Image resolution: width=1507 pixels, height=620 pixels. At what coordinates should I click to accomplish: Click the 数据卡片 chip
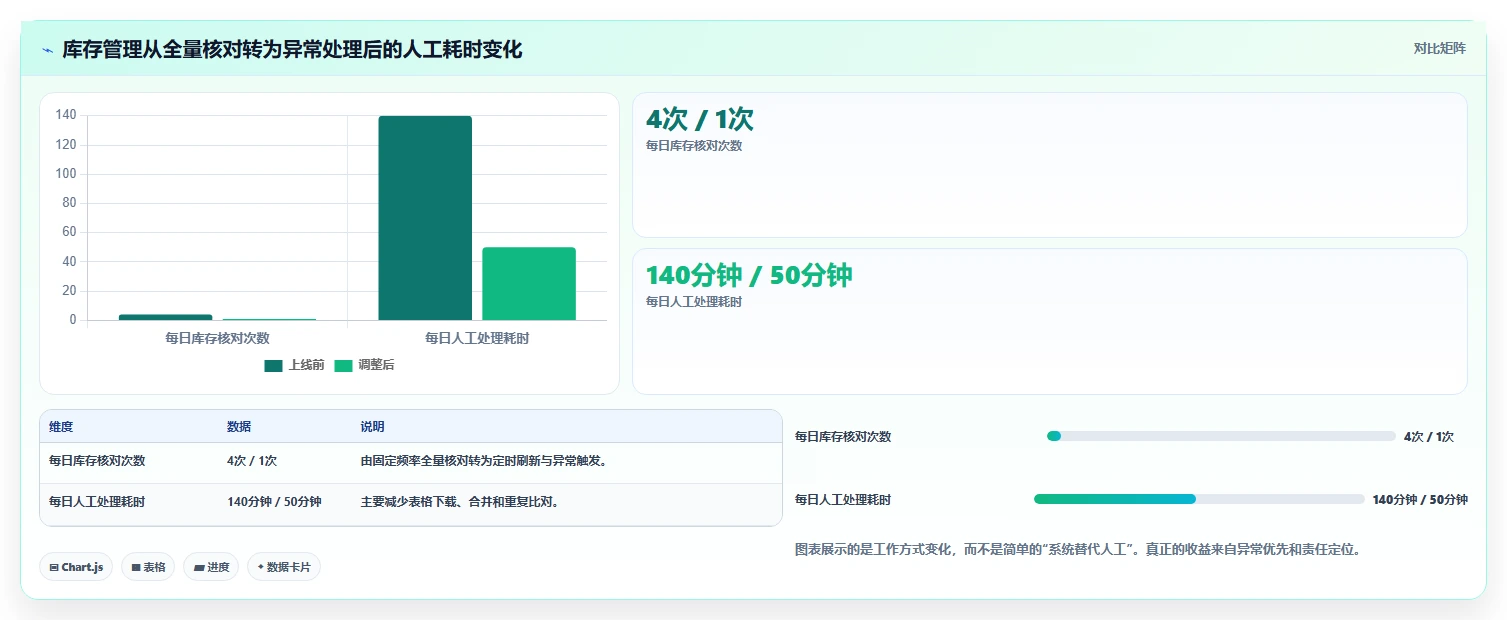click(x=284, y=567)
